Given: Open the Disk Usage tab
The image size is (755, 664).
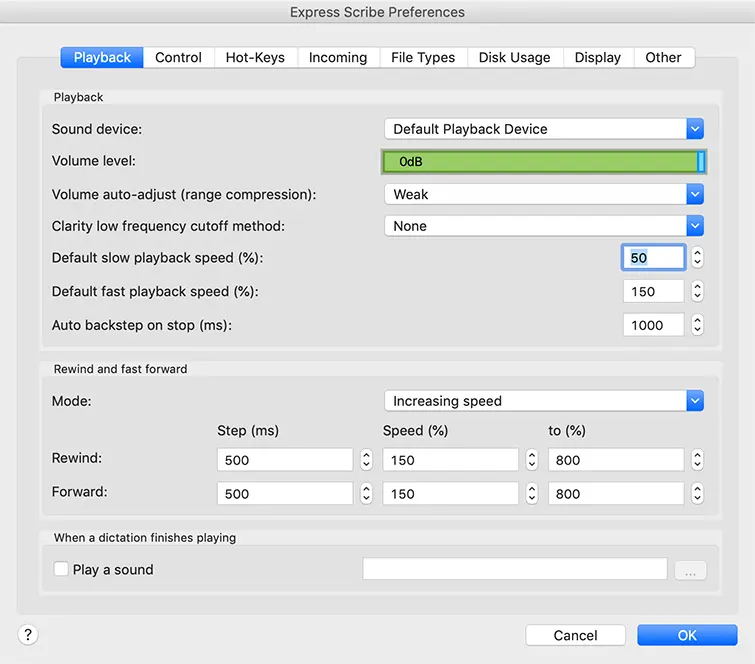Looking at the screenshot, I should click(514, 57).
